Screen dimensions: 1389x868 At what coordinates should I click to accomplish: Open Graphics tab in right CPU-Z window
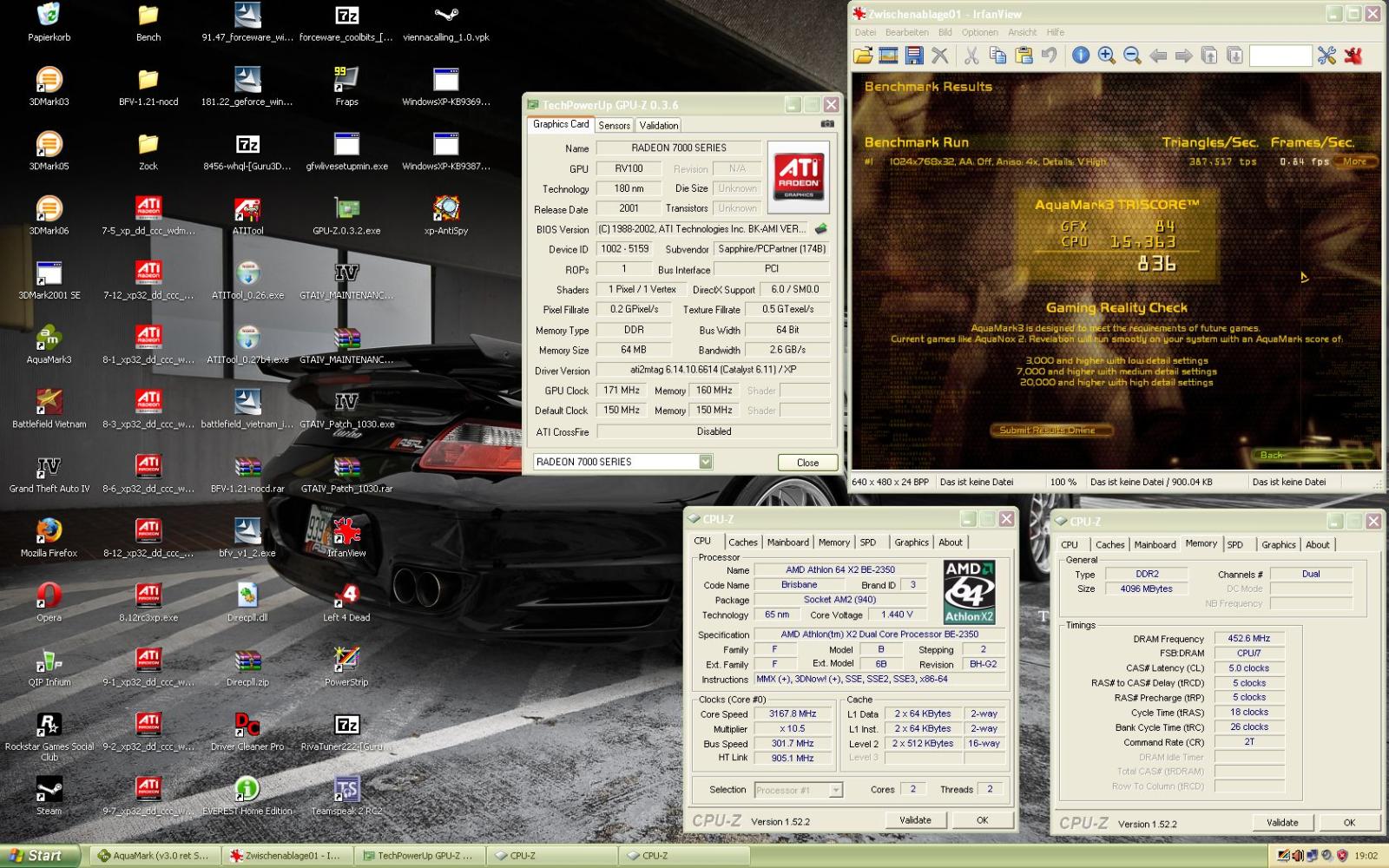coord(1279,545)
